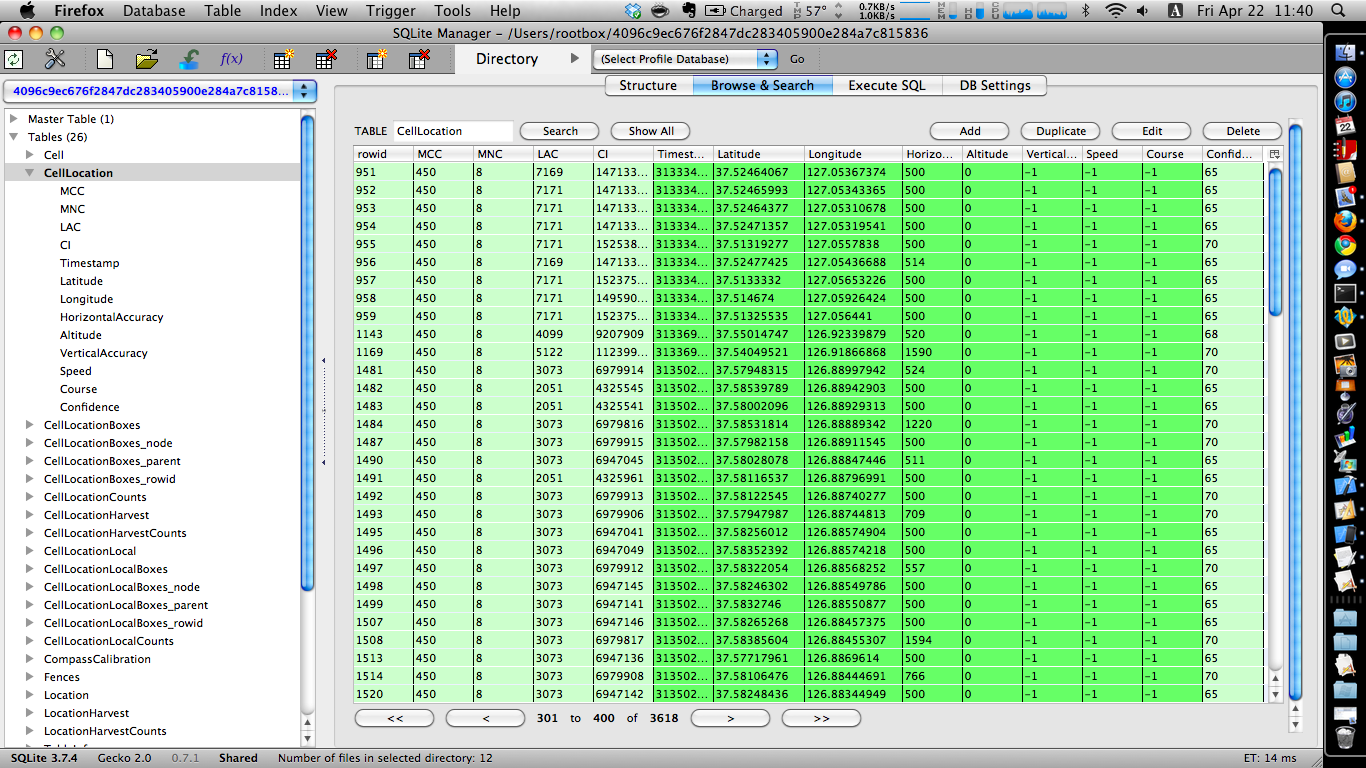The image size is (1366, 768).
Task: Open the Database menu
Action: coord(154,11)
